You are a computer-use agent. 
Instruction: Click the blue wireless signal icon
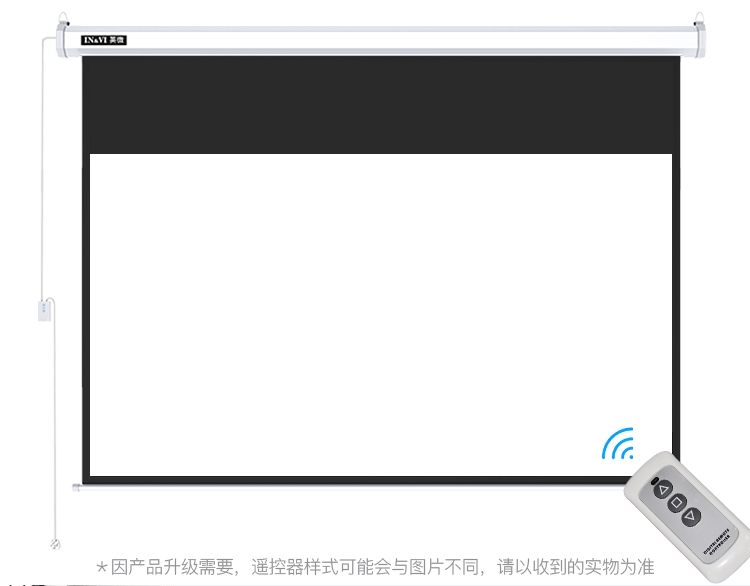618,443
